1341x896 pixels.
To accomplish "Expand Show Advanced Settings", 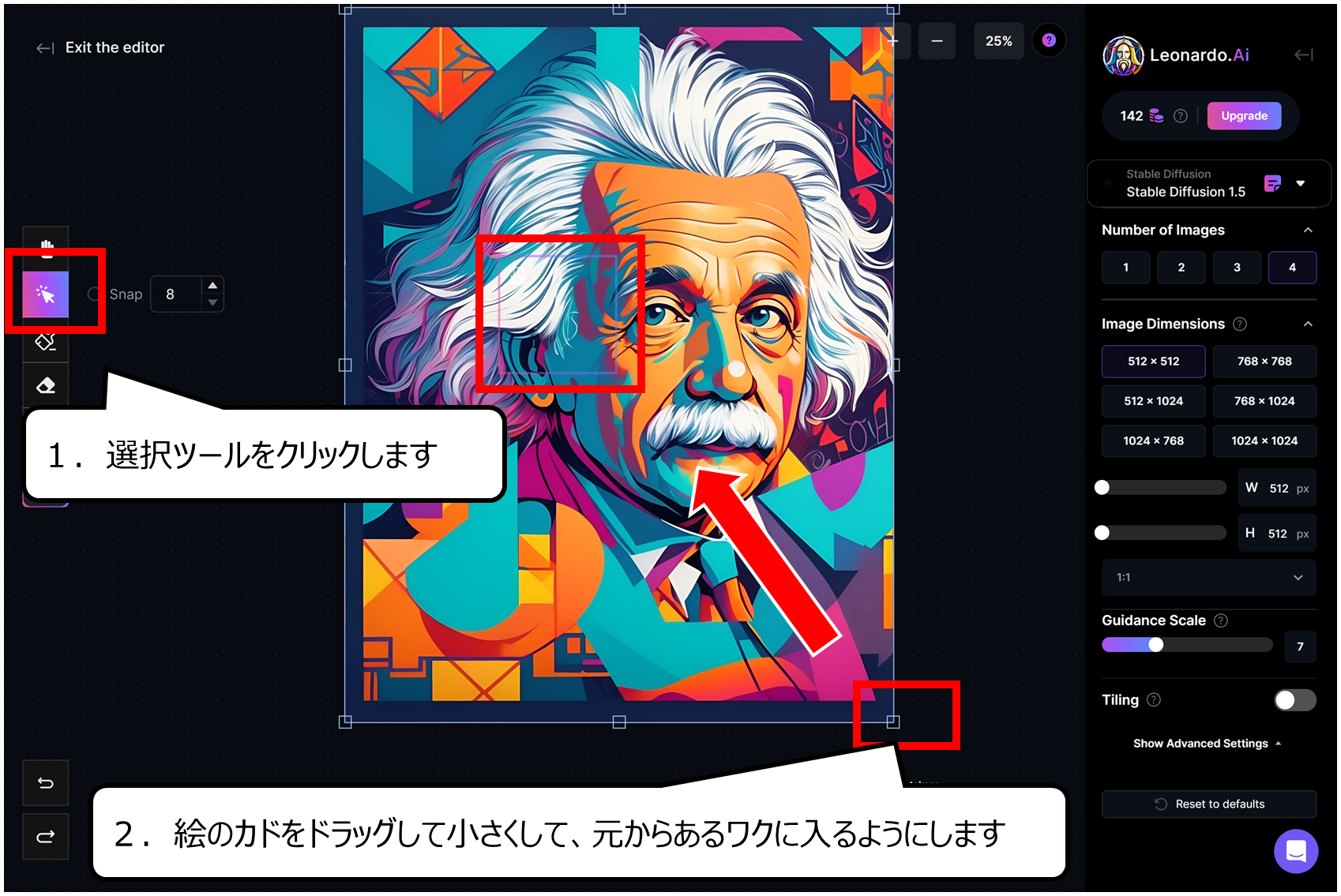I will pos(1208,744).
